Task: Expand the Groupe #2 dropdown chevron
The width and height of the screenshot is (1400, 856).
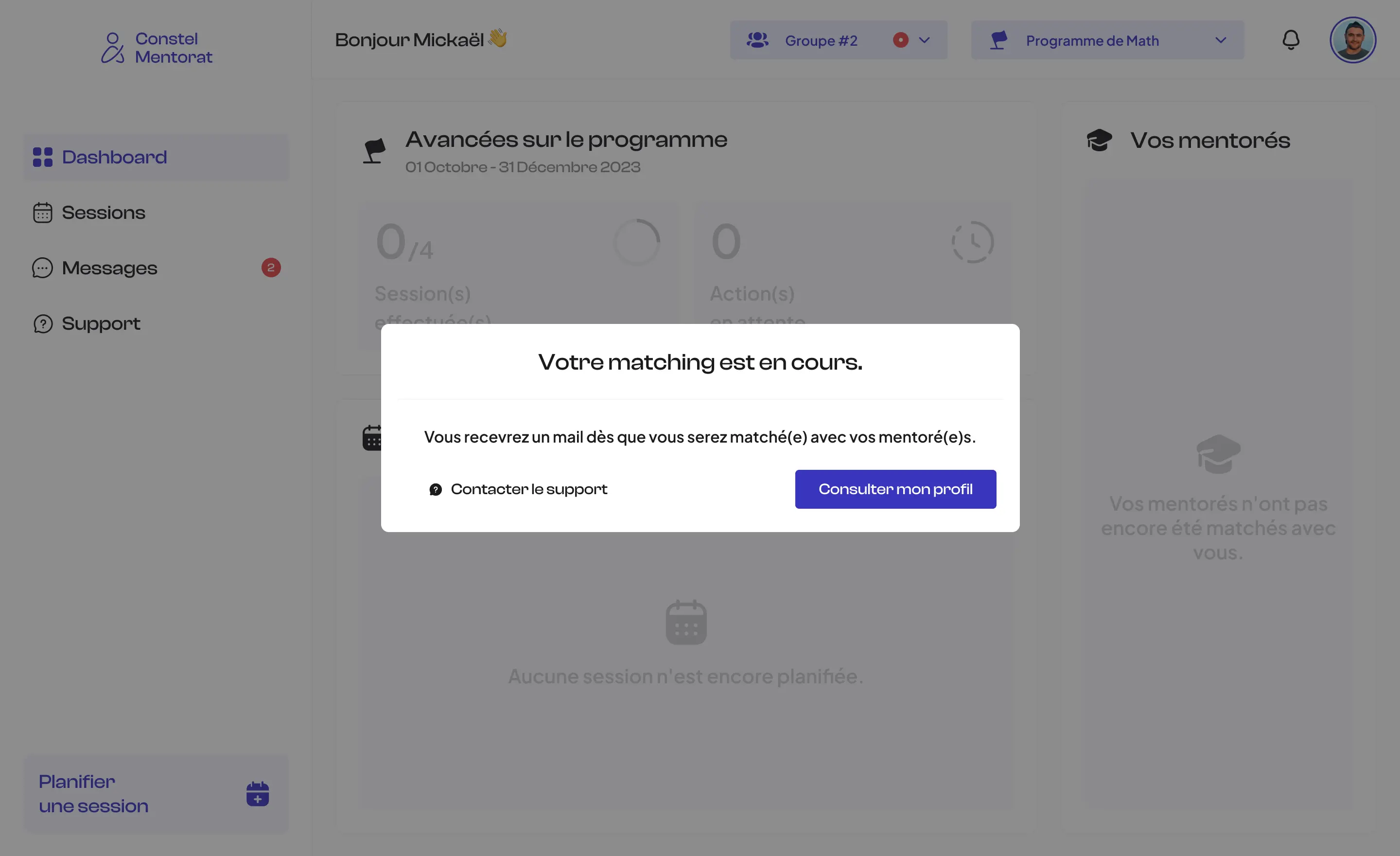Action: click(x=925, y=40)
